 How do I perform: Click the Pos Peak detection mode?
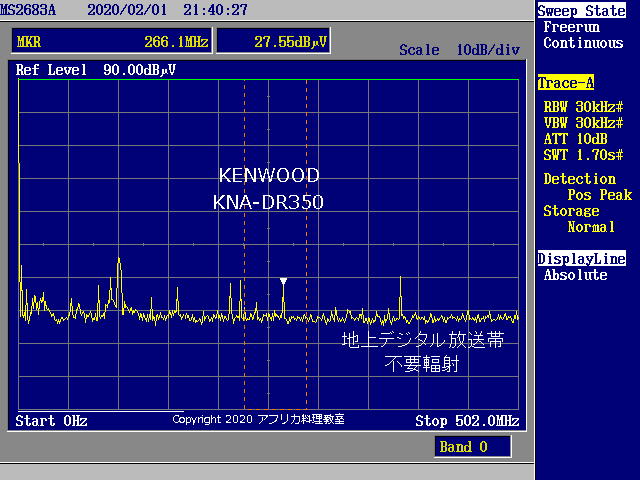click(x=600, y=195)
